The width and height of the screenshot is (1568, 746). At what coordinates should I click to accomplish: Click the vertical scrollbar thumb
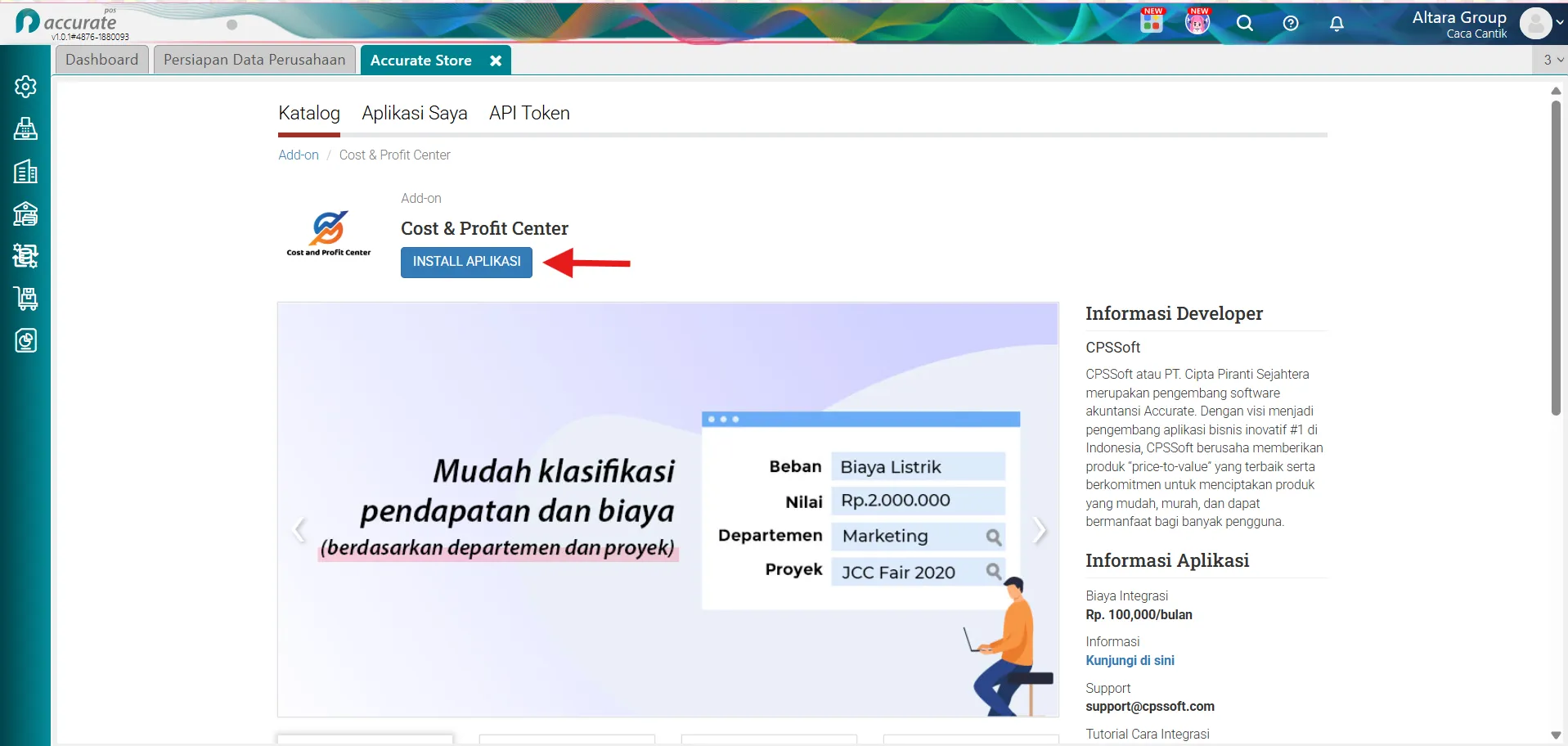click(x=1556, y=258)
